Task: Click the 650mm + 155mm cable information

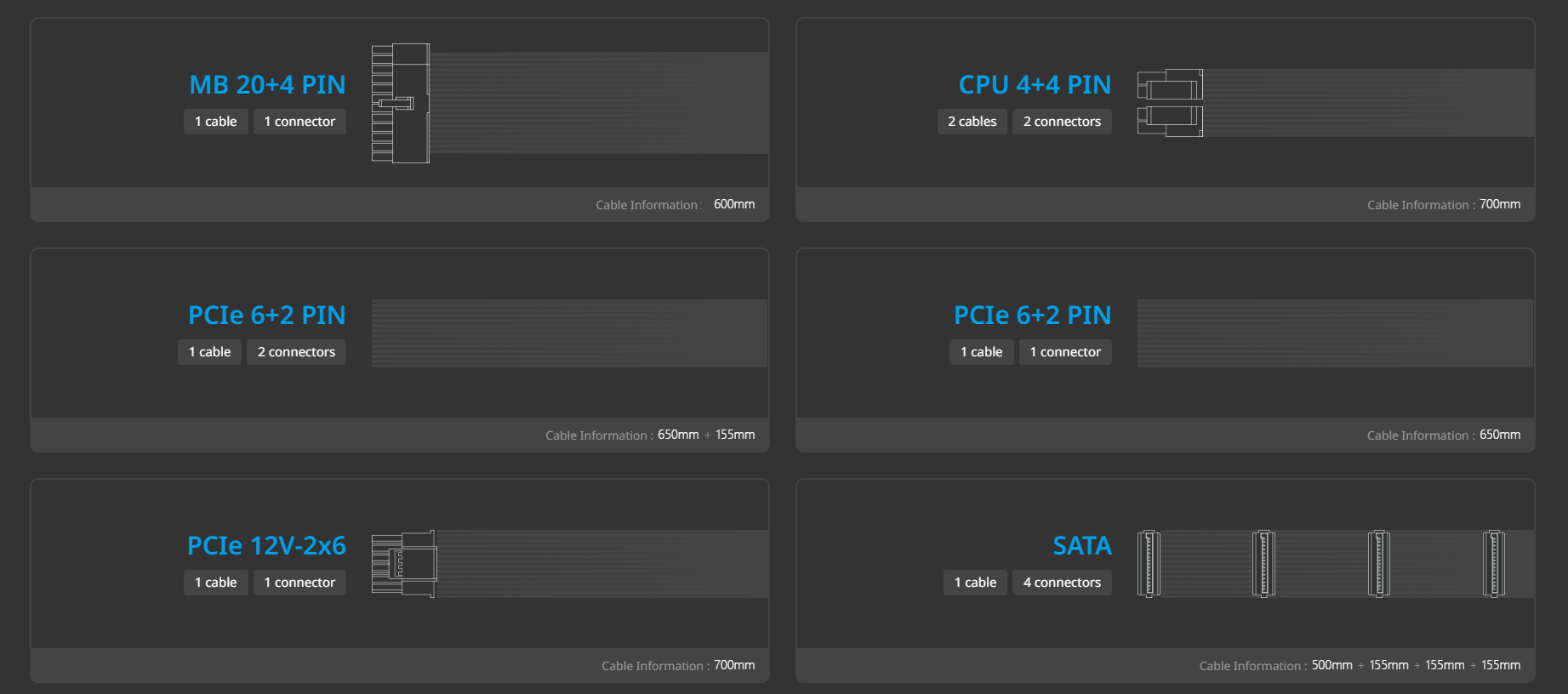Action: click(706, 435)
